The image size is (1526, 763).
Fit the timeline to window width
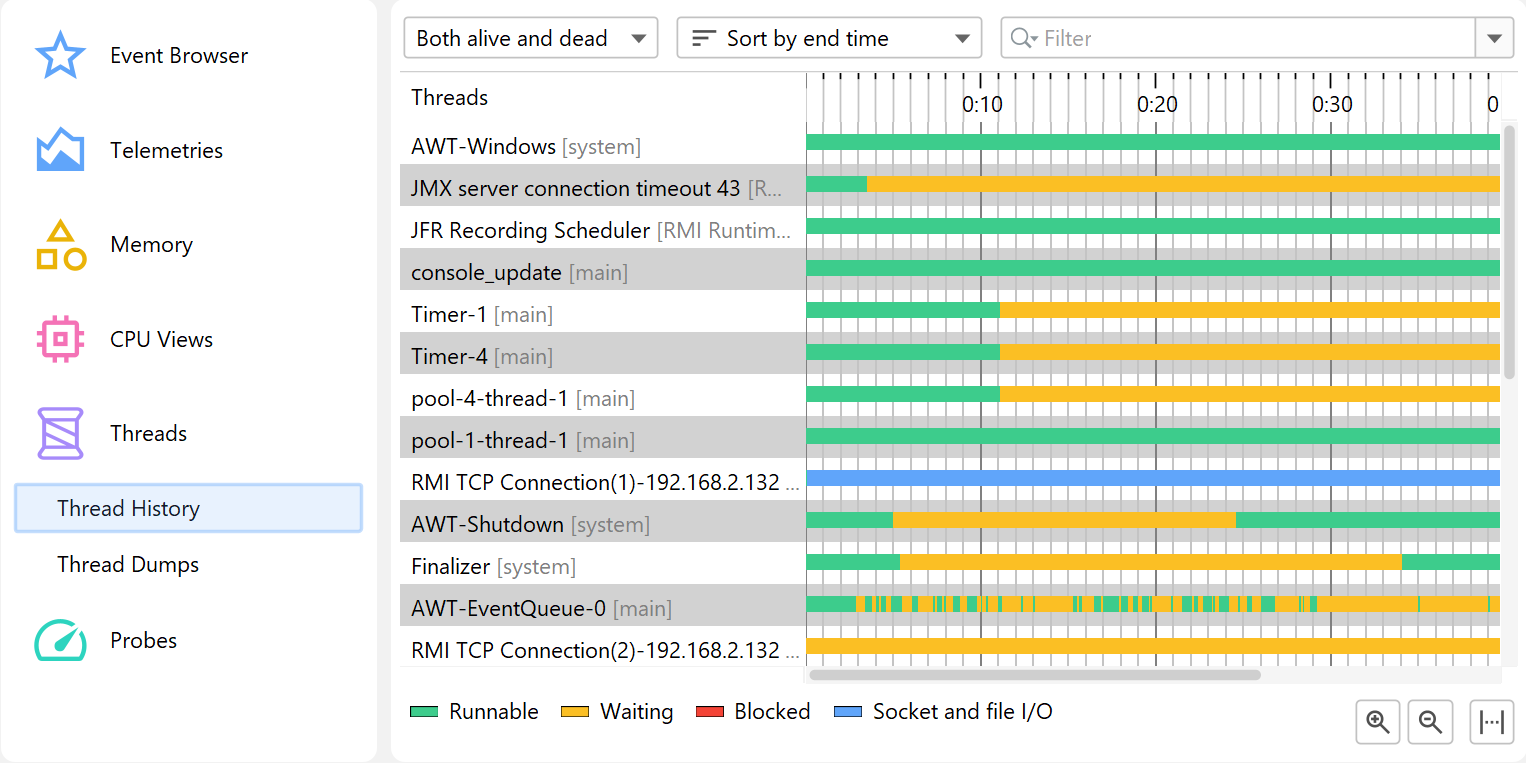tap(1491, 722)
